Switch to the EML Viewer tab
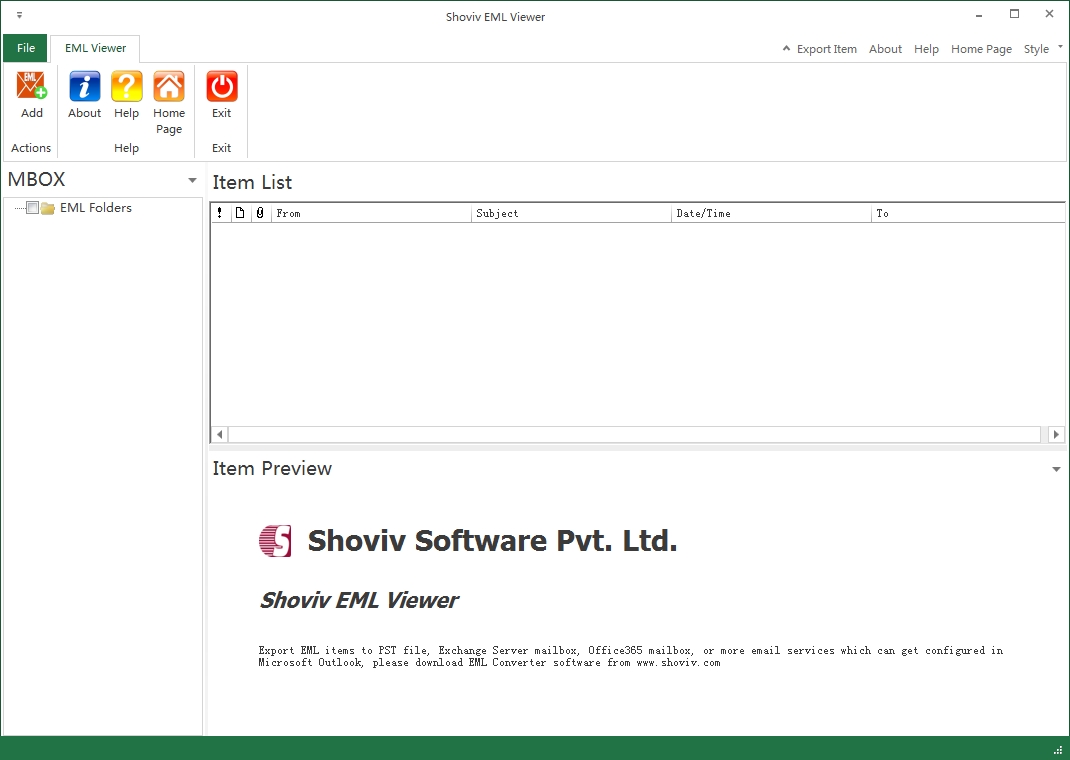This screenshot has width=1070, height=760. [x=95, y=48]
